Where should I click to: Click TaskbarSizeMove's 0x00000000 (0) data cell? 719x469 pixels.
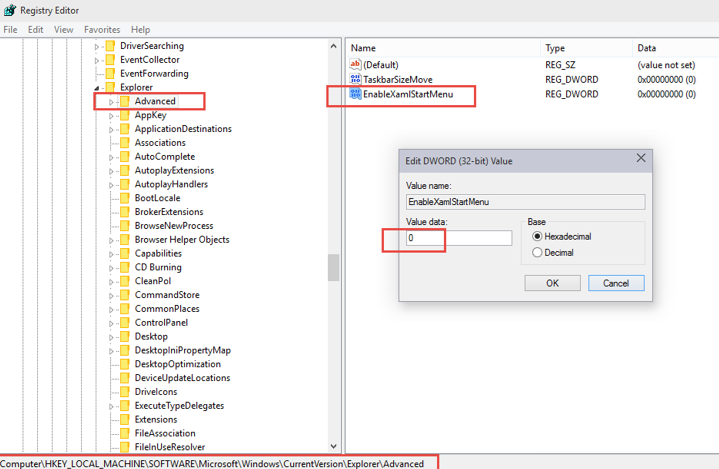pos(666,79)
